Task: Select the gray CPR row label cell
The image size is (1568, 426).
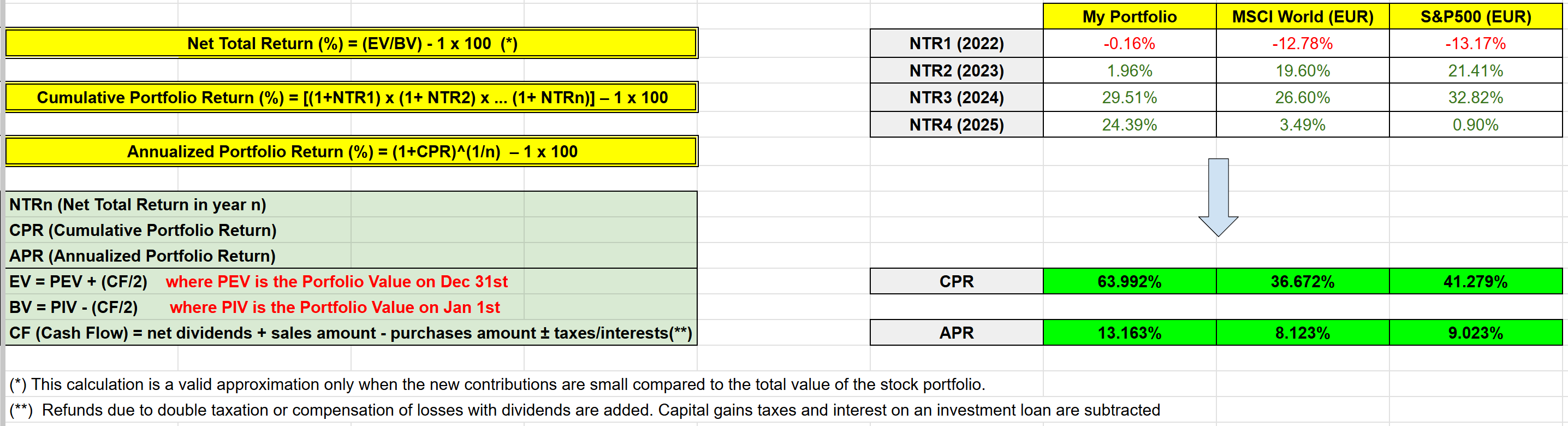Action: click(x=957, y=282)
